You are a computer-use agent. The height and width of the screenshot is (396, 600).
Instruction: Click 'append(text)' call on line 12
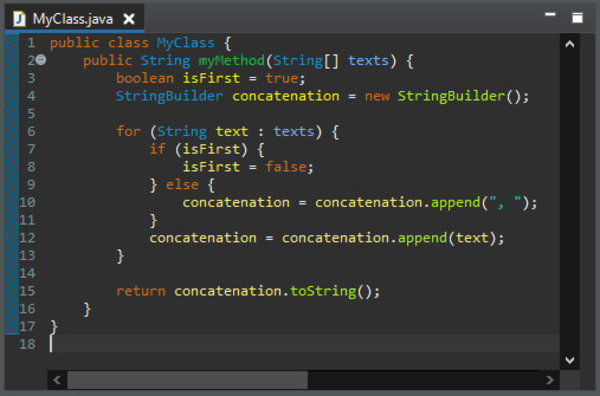tap(447, 238)
